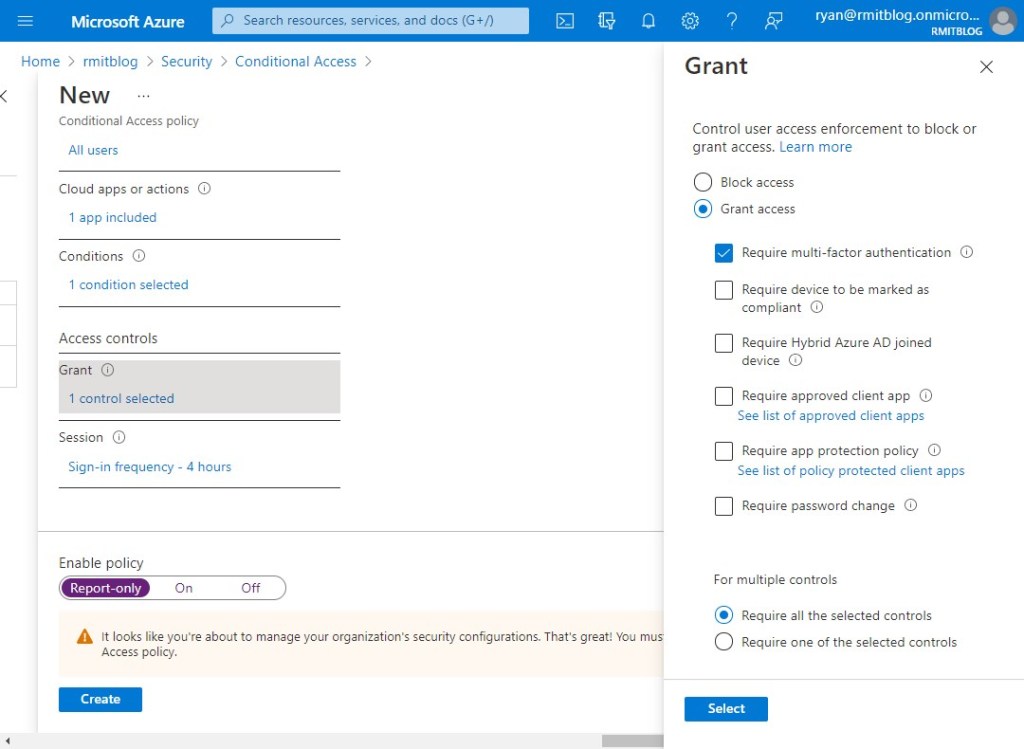Select Require one of the selected controls

[x=724, y=642]
